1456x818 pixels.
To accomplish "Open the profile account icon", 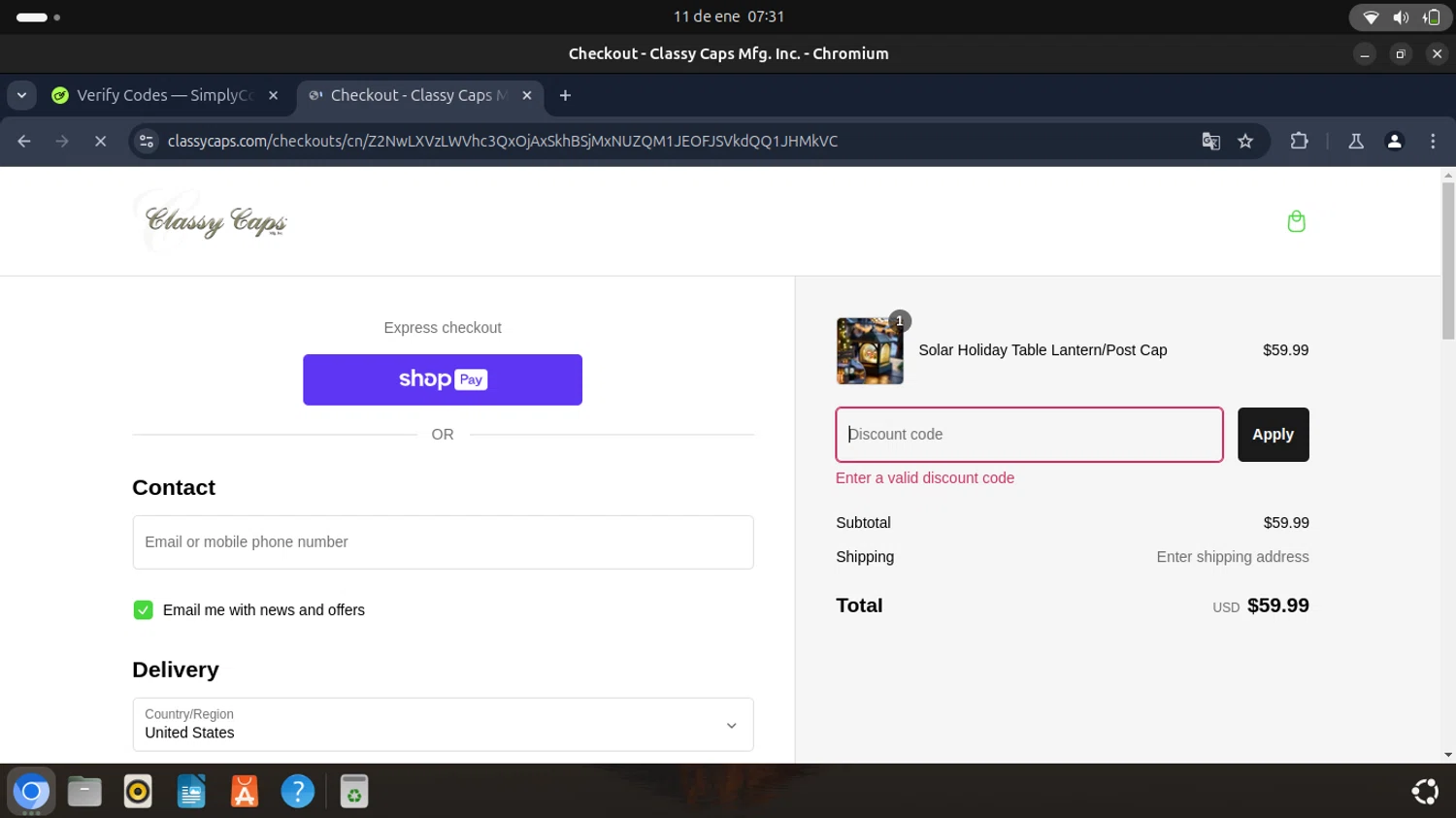I will tap(1395, 142).
